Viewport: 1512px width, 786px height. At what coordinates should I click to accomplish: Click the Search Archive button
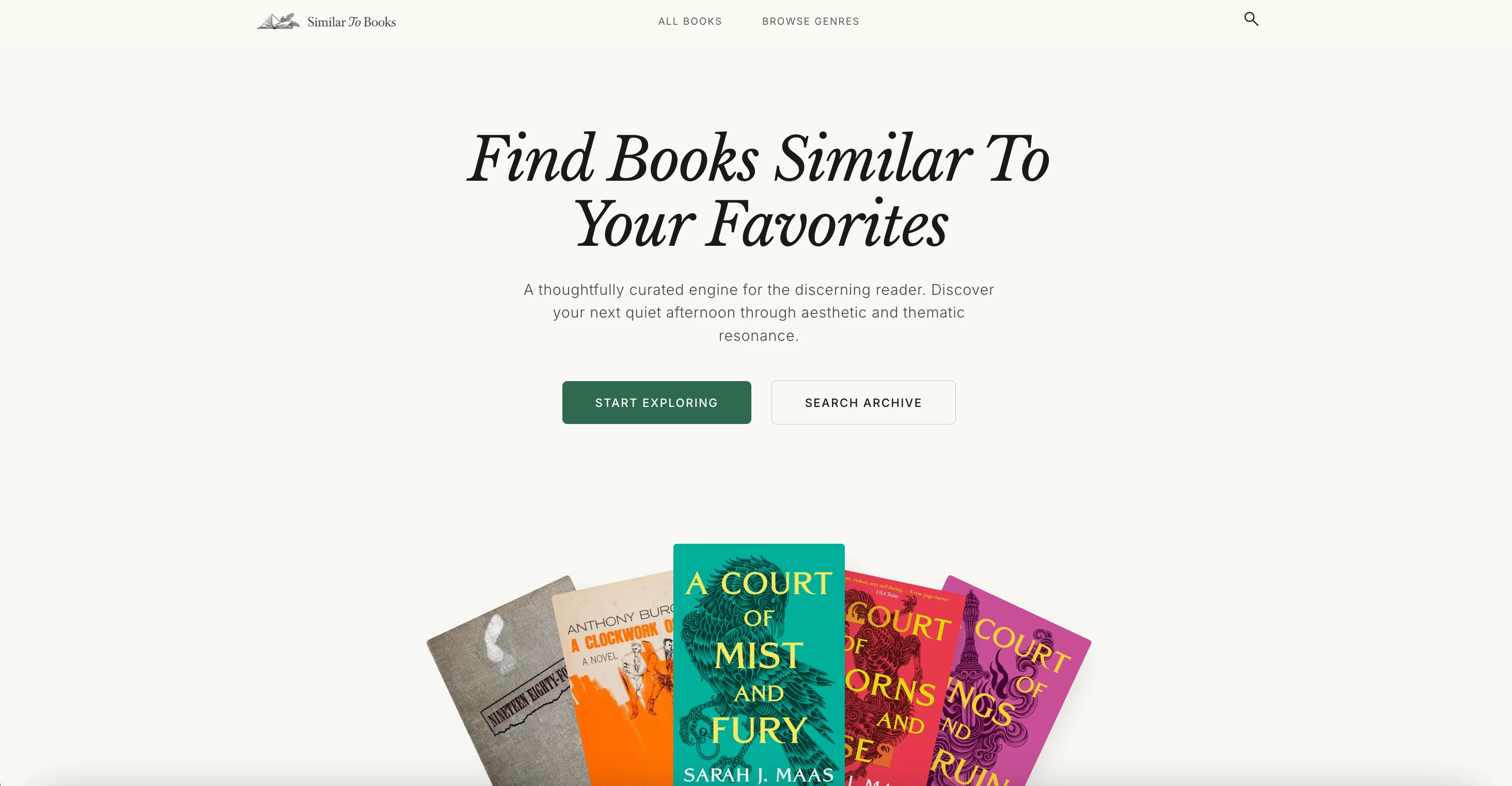863,403
